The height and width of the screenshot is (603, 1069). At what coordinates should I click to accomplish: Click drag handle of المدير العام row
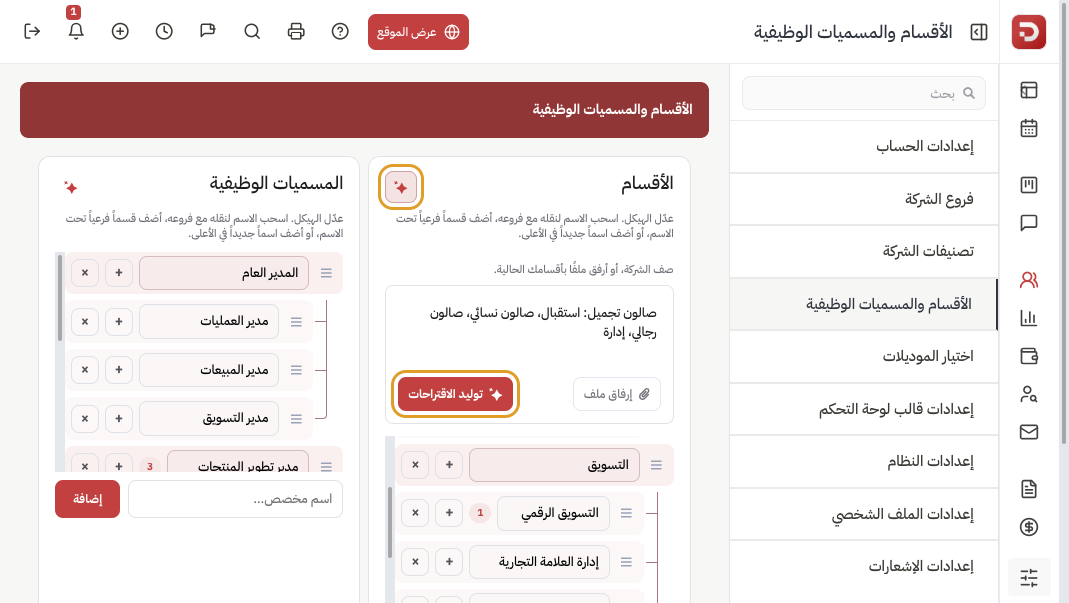coord(326,273)
